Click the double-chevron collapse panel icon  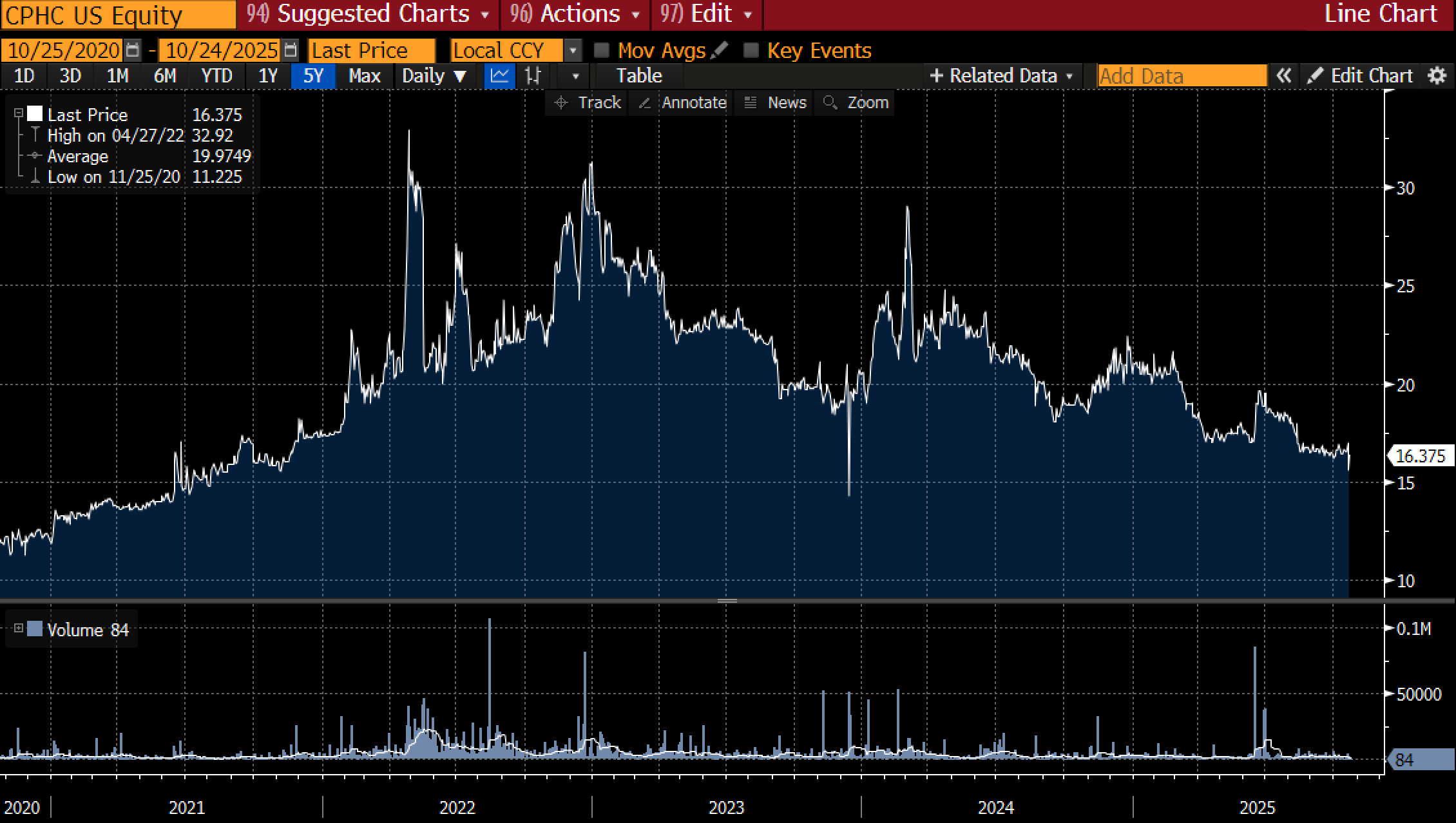click(x=1283, y=76)
